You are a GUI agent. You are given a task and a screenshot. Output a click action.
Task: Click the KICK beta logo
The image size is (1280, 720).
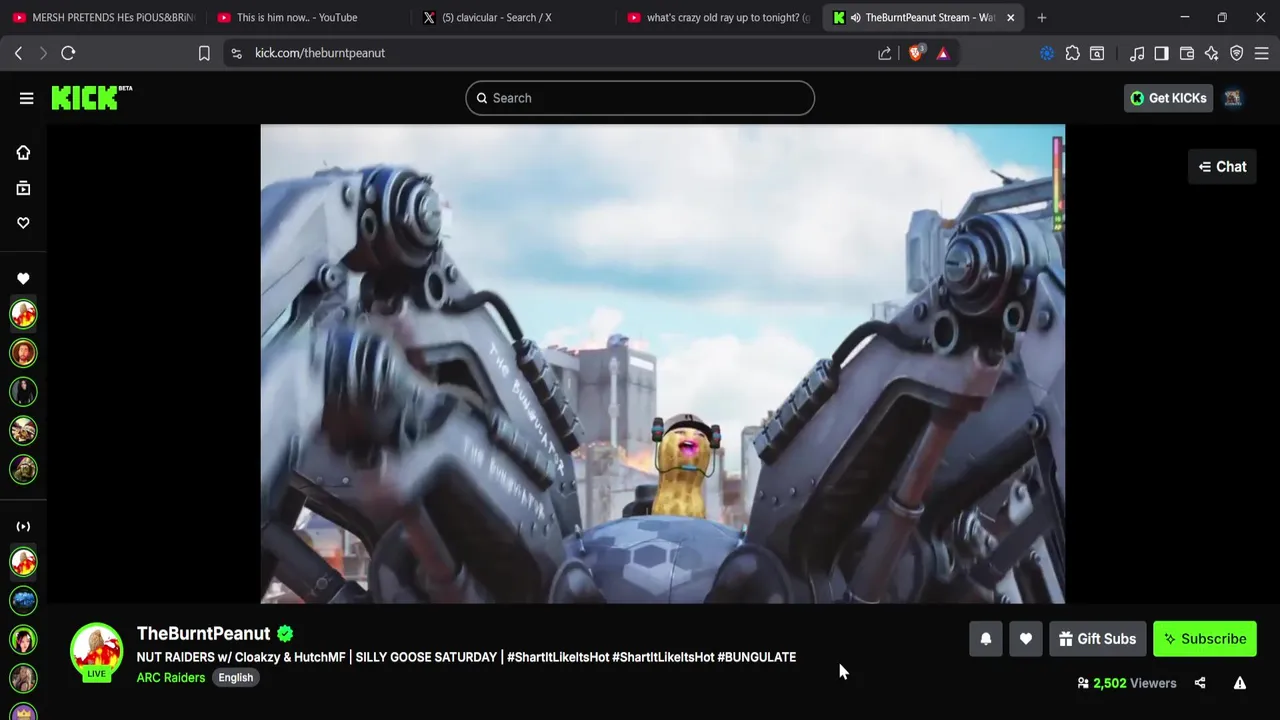point(91,97)
